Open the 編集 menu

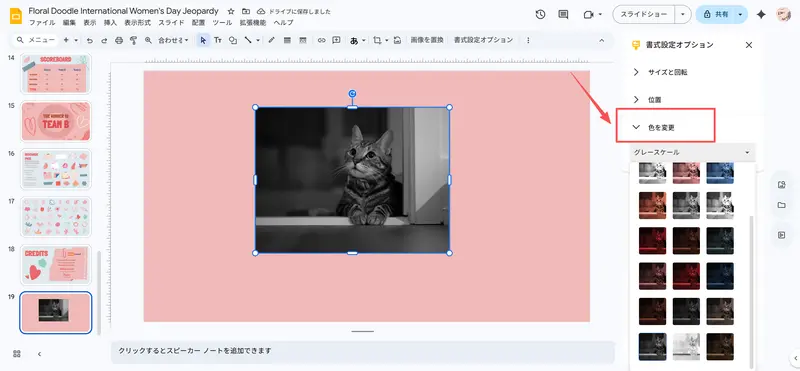coord(69,22)
